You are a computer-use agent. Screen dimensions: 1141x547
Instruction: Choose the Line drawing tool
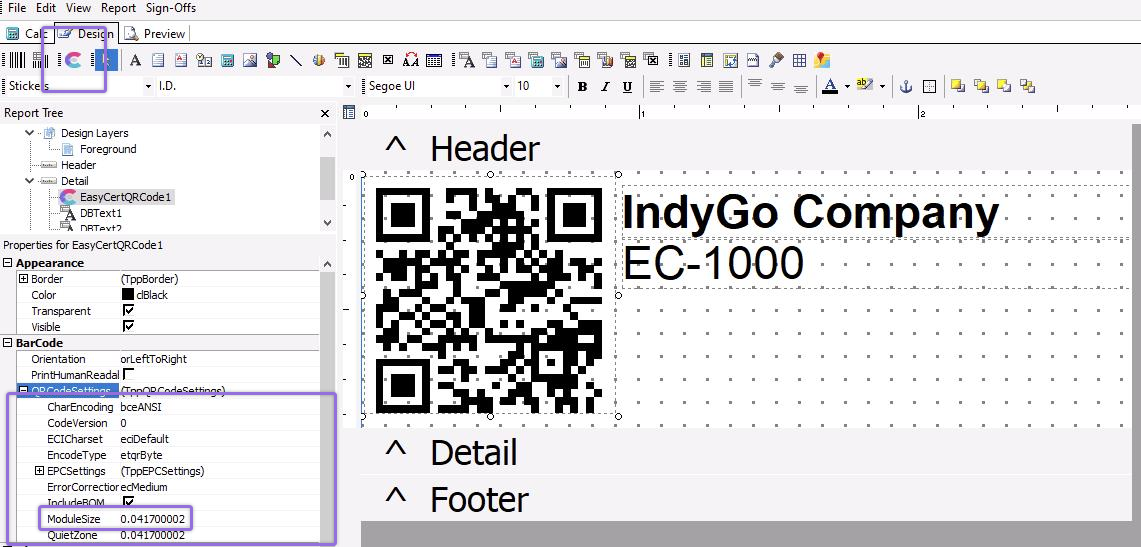(x=296, y=61)
